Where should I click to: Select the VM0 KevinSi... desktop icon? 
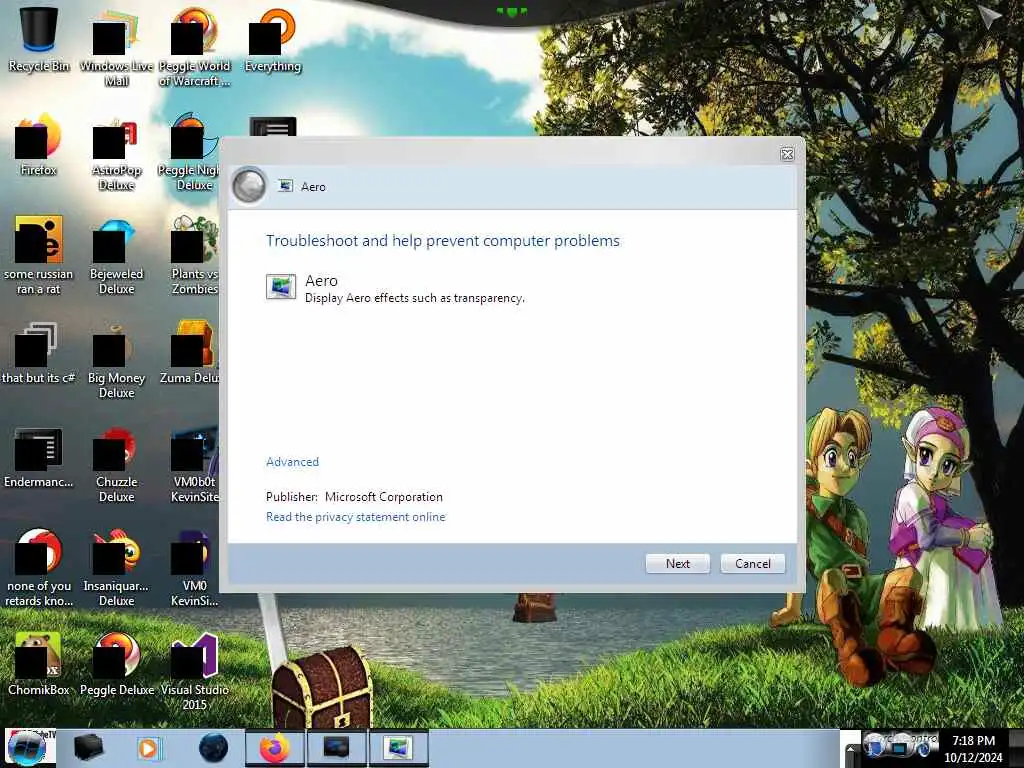pos(194,567)
